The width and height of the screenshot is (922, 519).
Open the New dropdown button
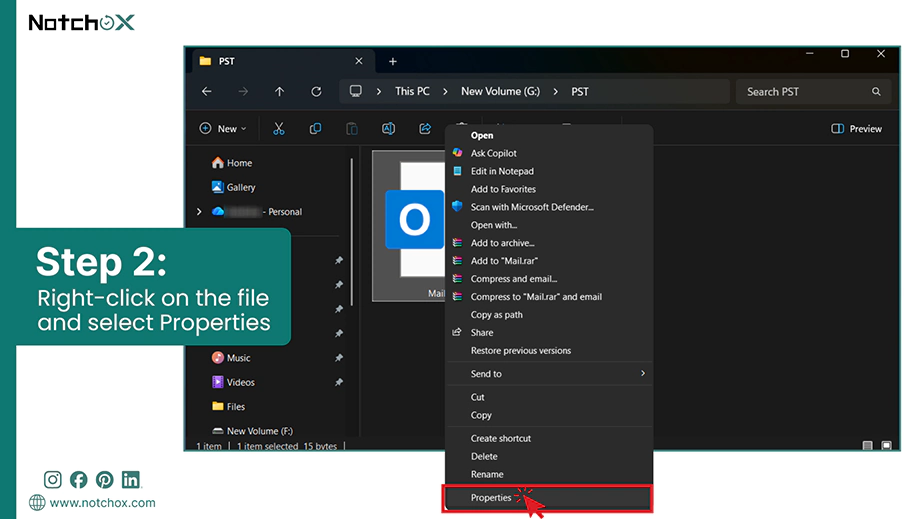tap(223, 129)
